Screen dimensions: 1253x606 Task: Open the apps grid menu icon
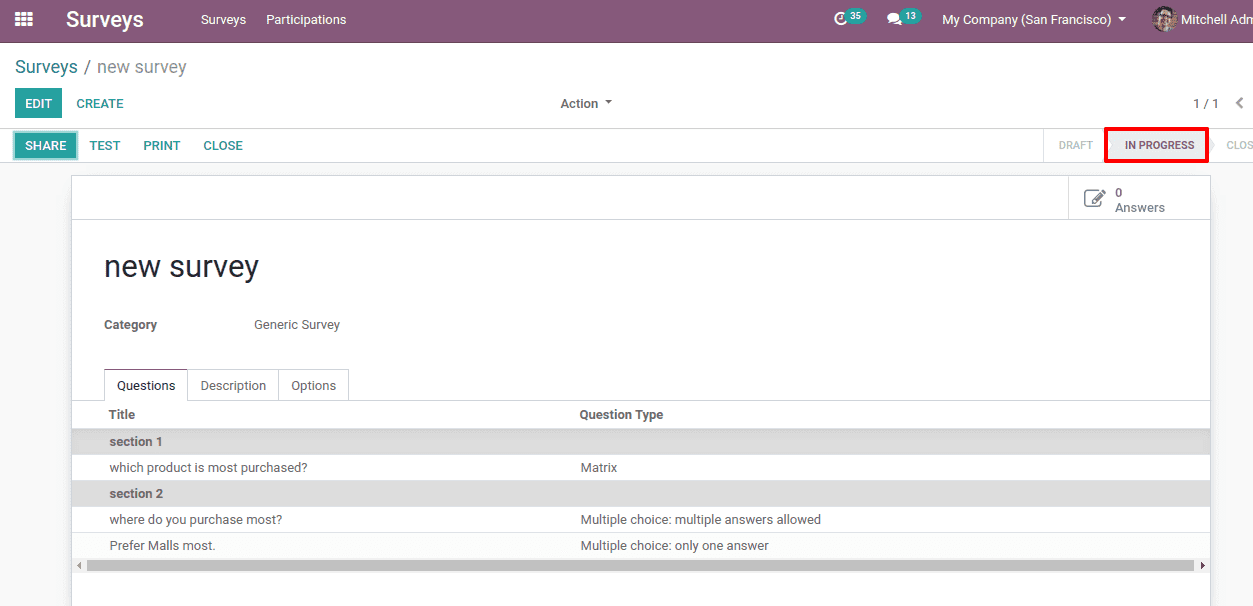pos(24,19)
